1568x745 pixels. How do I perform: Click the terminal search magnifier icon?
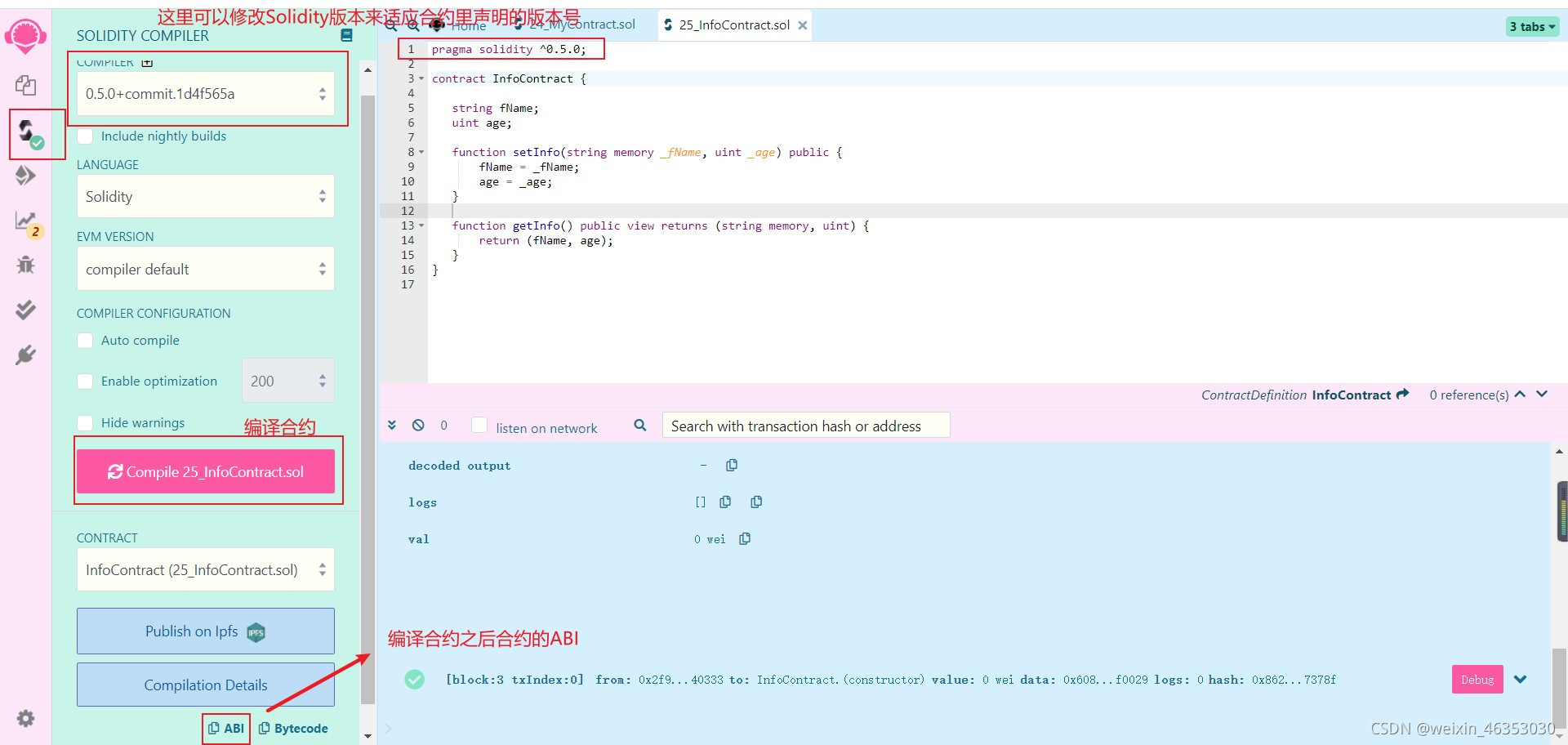pos(640,425)
